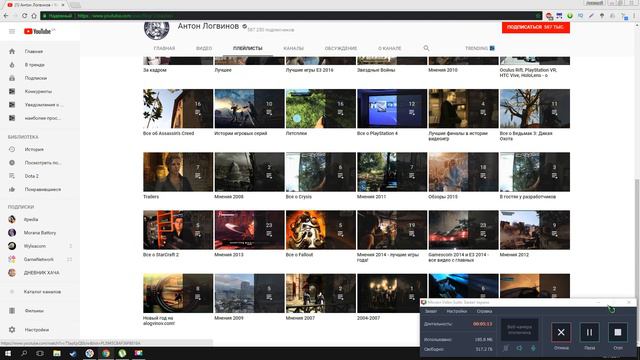Switch to ГЛАВНАЯ channel tab
Viewport: 640px width, 360px height.
(x=164, y=48)
